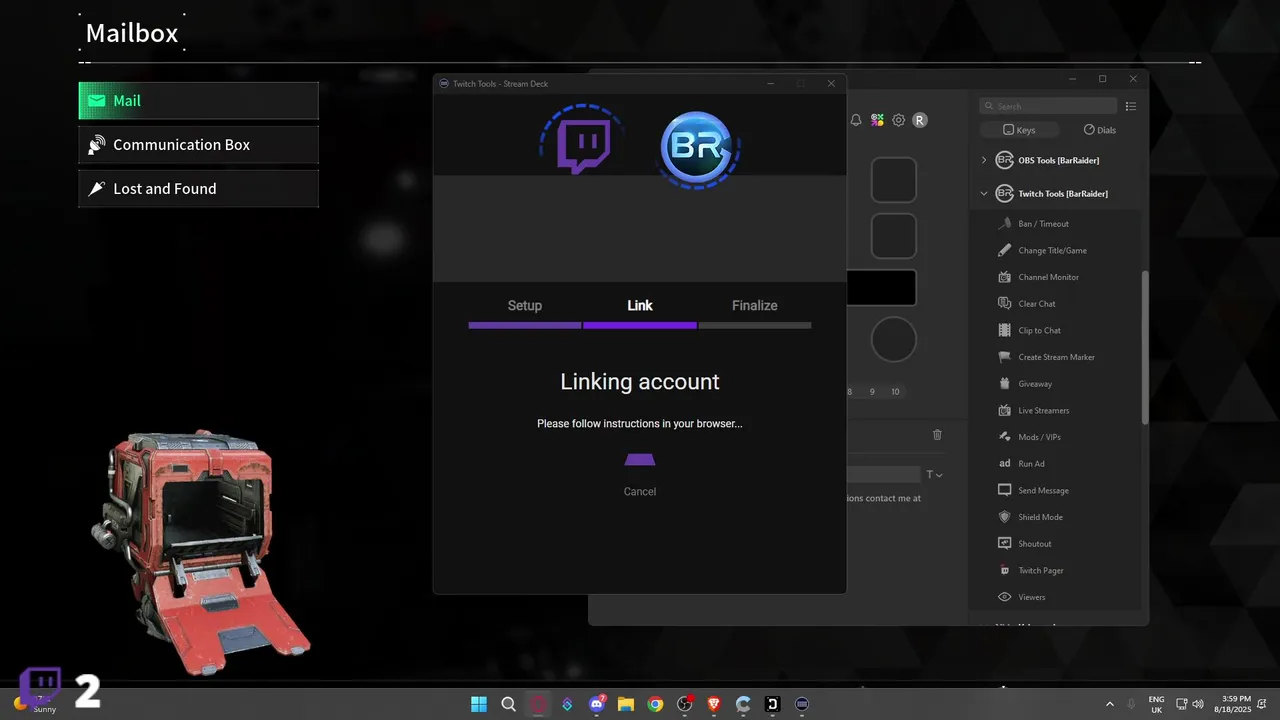Open volume control in system tray

pos(1200,704)
